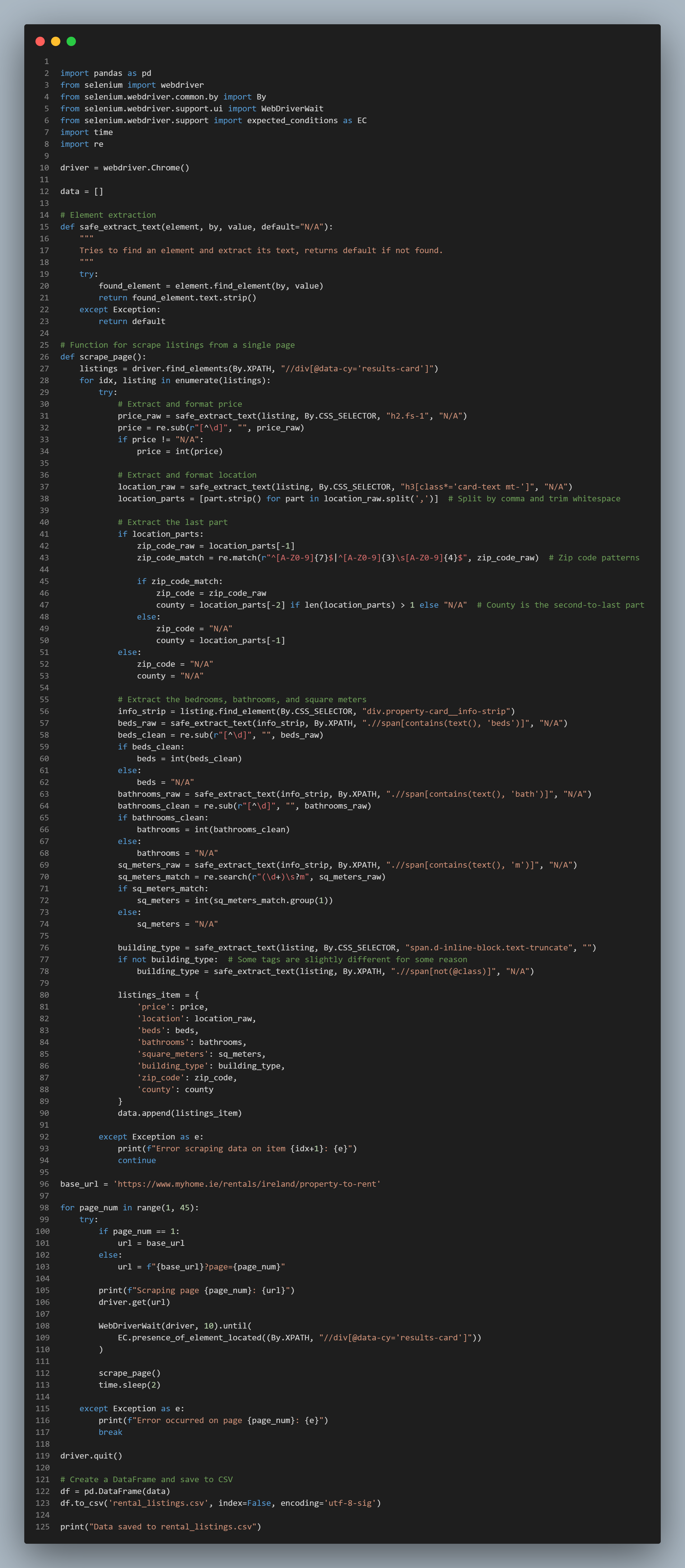The height and width of the screenshot is (1568, 685).
Task: Click 'info_strip = listing.find_element' line
Action: click(316, 712)
